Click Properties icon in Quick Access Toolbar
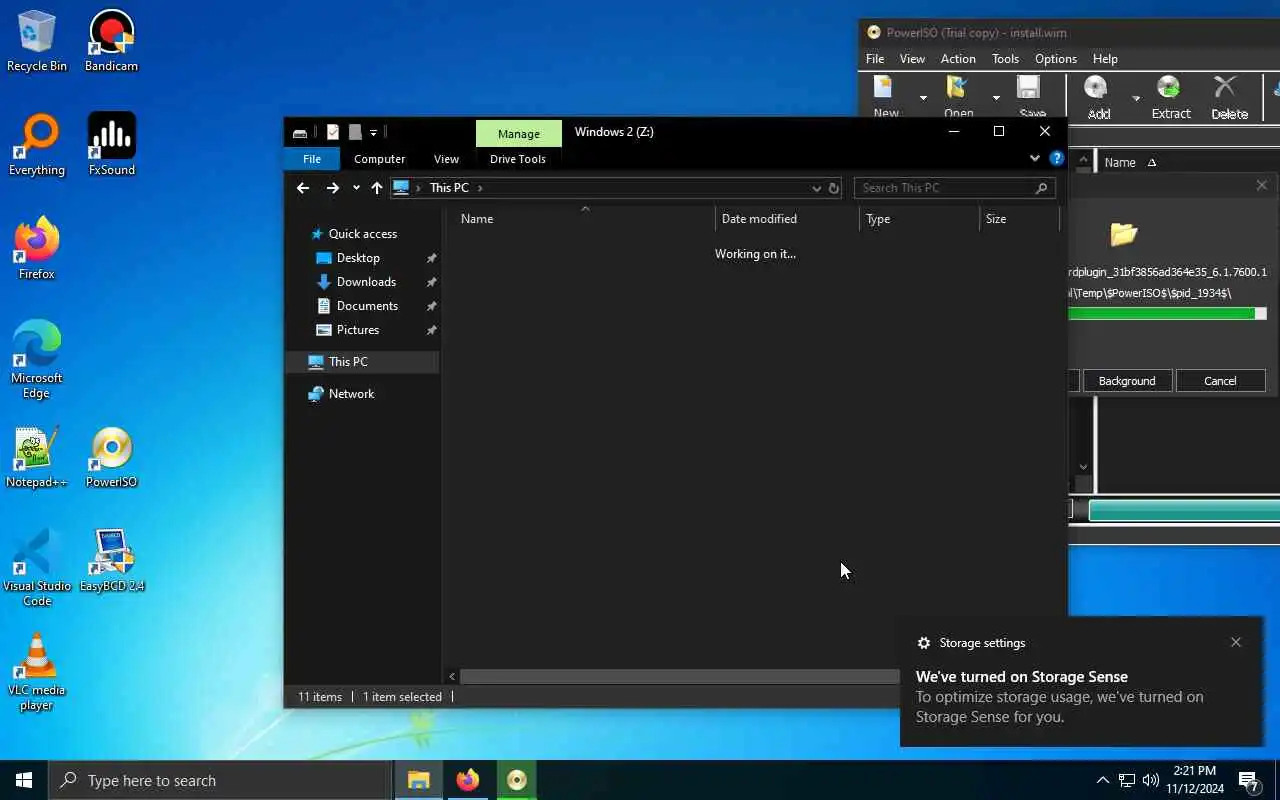 [x=332, y=132]
